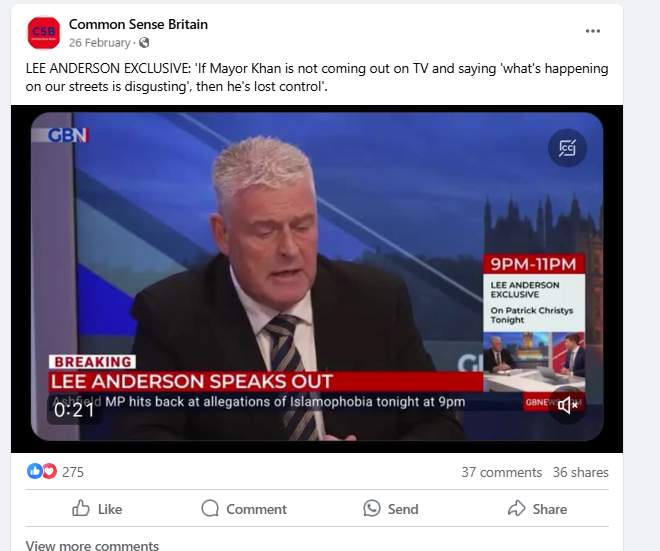Unmute the video with the speaker icon

pos(567,405)
